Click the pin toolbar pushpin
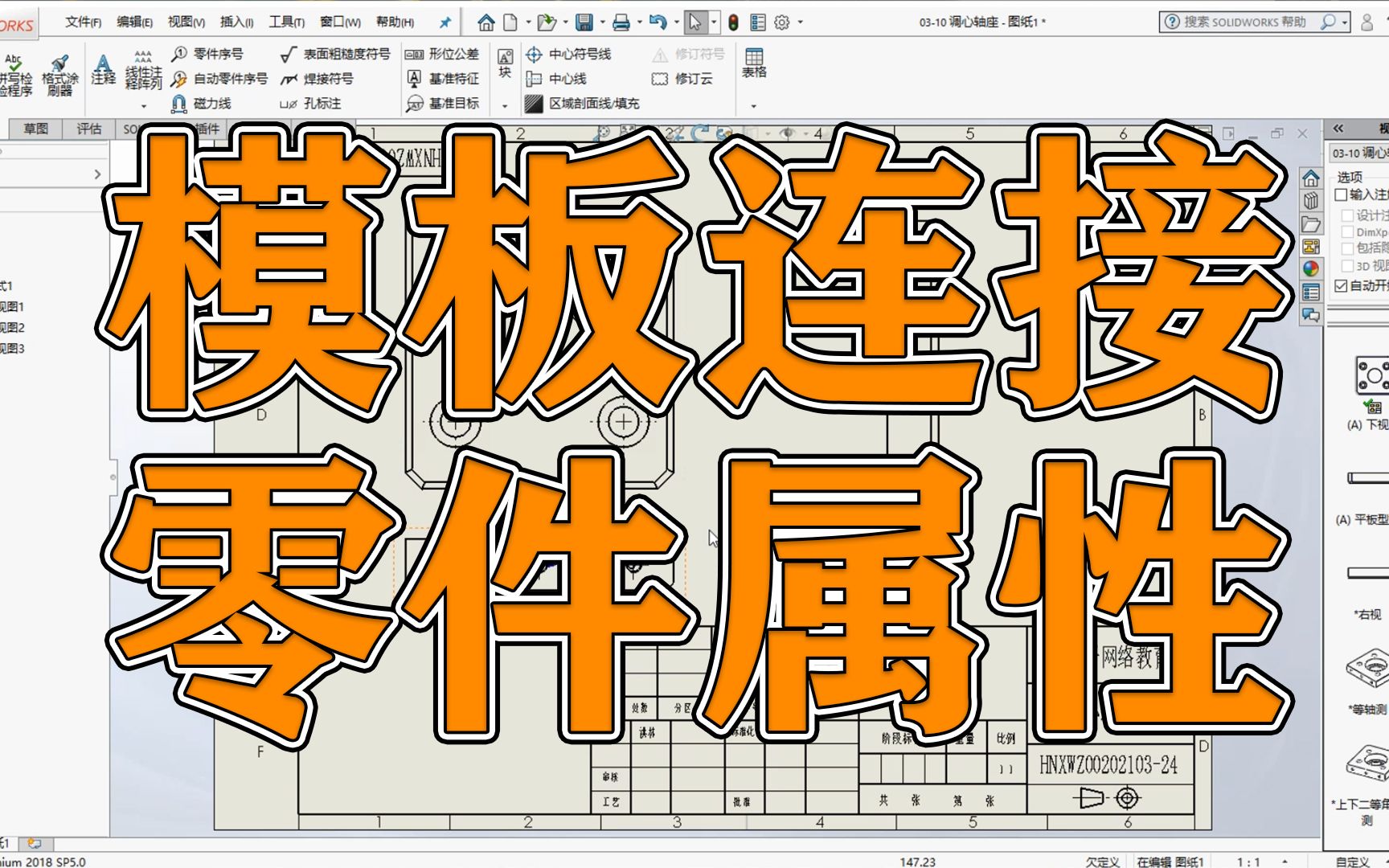 coord(445,22)
